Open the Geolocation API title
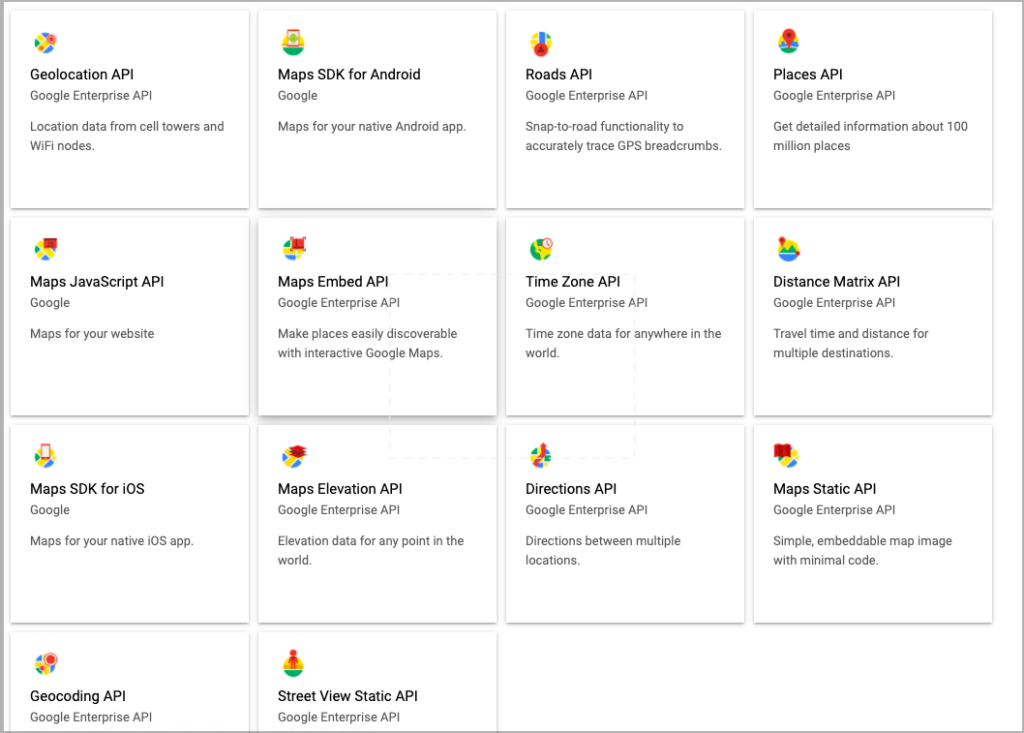1024x733 pixels. coord(82,74)
